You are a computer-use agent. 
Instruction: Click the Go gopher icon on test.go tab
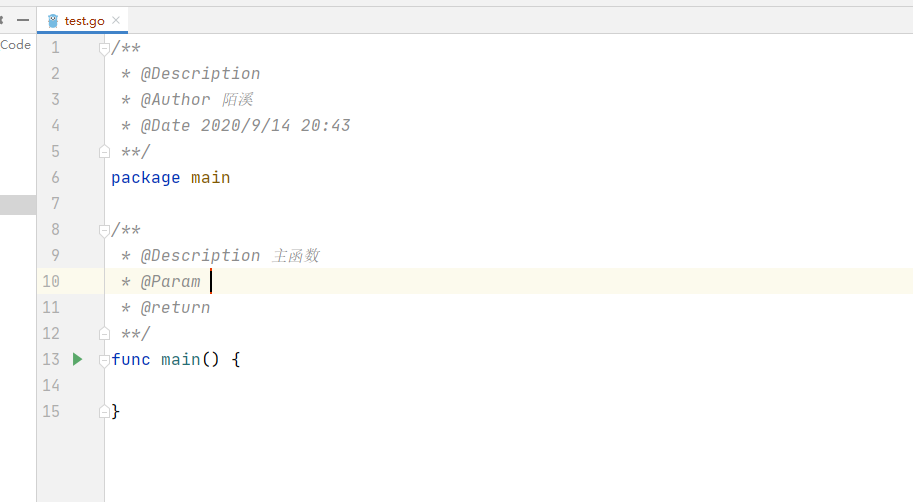53,20
